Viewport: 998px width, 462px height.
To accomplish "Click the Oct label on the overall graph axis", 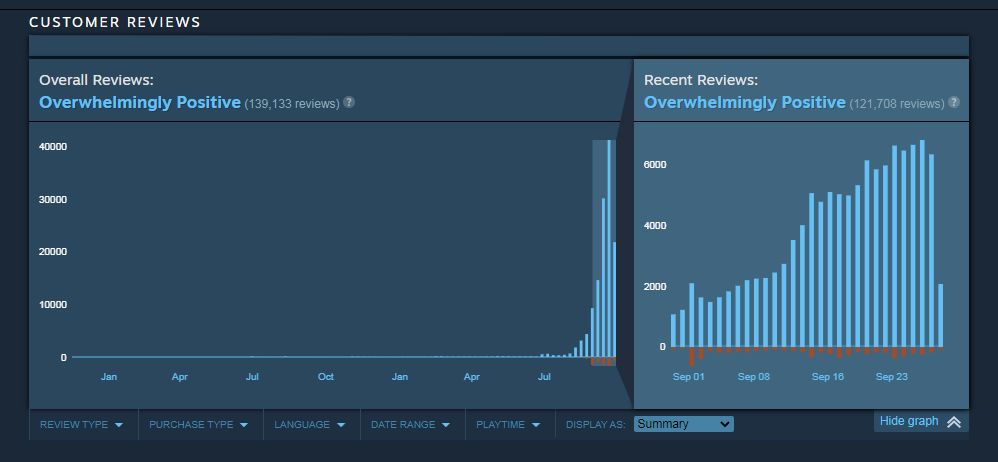I will pos(326,377).
